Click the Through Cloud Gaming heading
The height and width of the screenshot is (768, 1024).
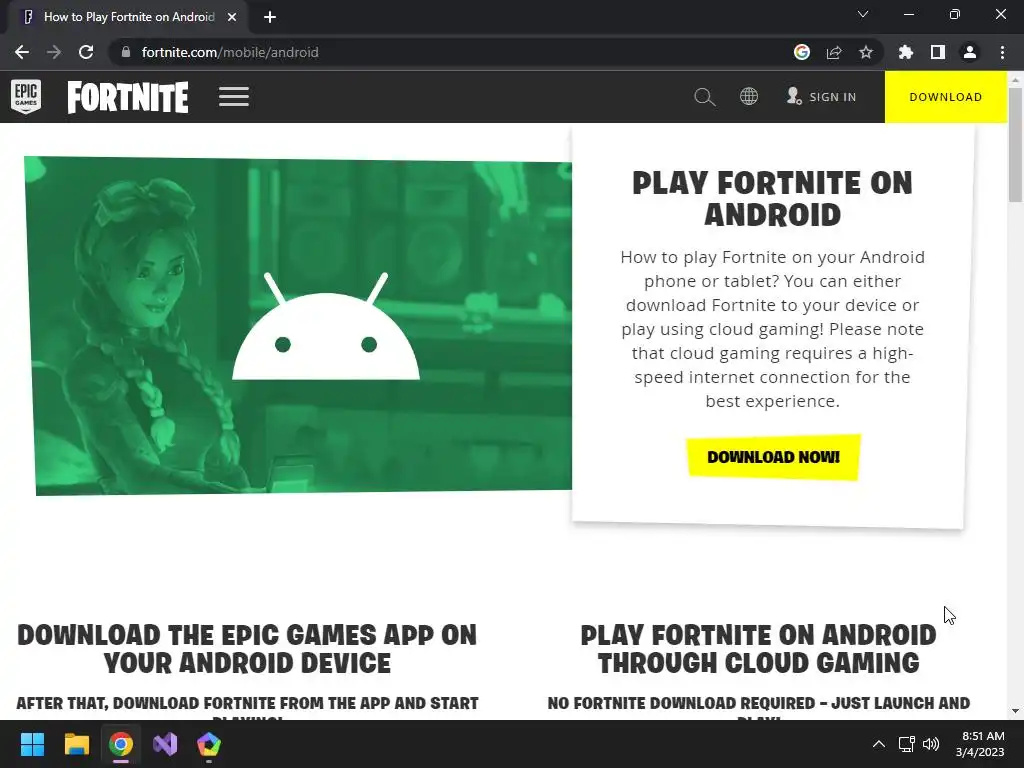(758, 648)
